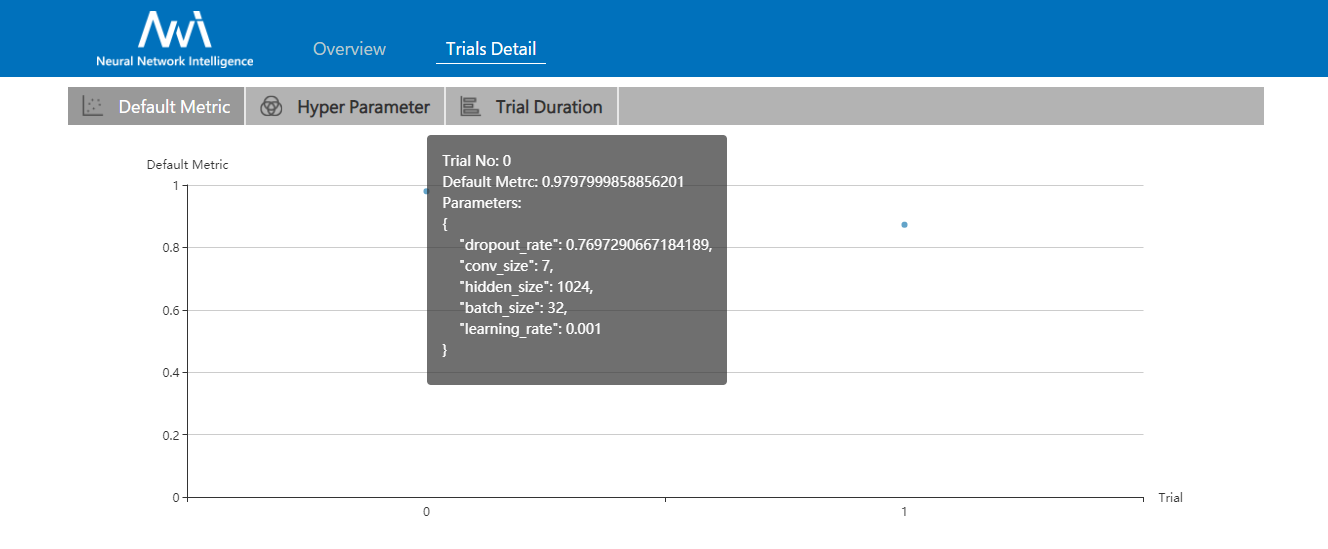Click the learning_rate line in the tooltip

[529, 329]
